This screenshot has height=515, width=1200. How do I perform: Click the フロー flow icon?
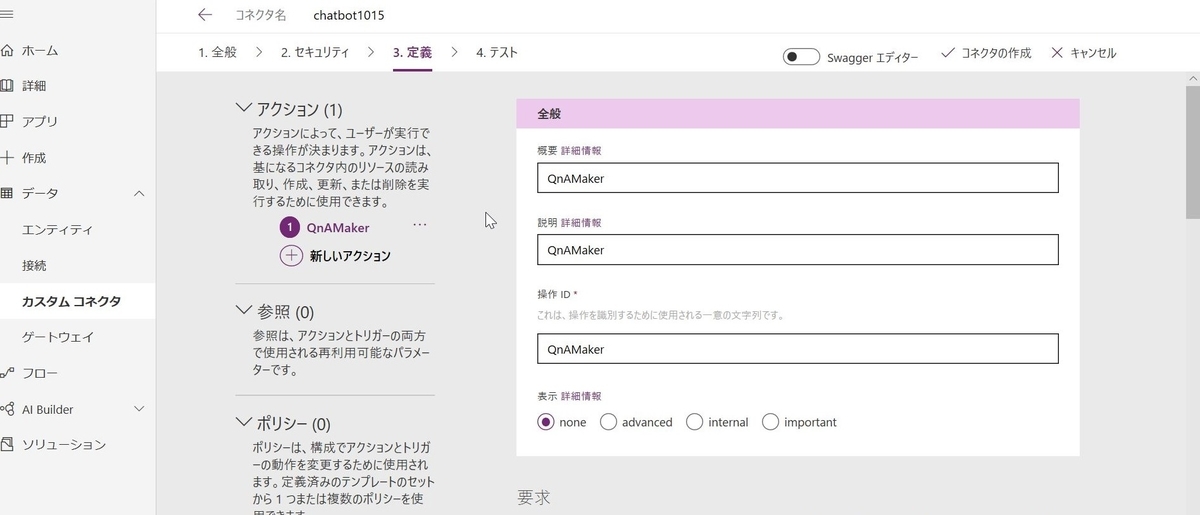pyautogui.click(x=6, y=373)
